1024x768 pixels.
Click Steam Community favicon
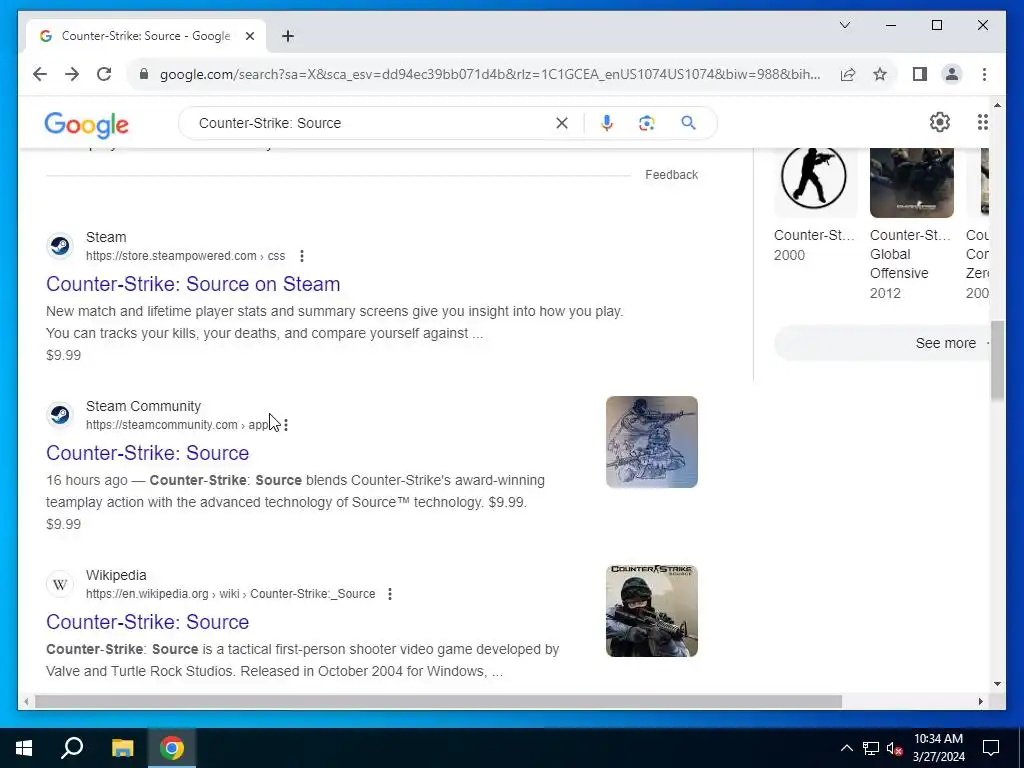[60, 415]
